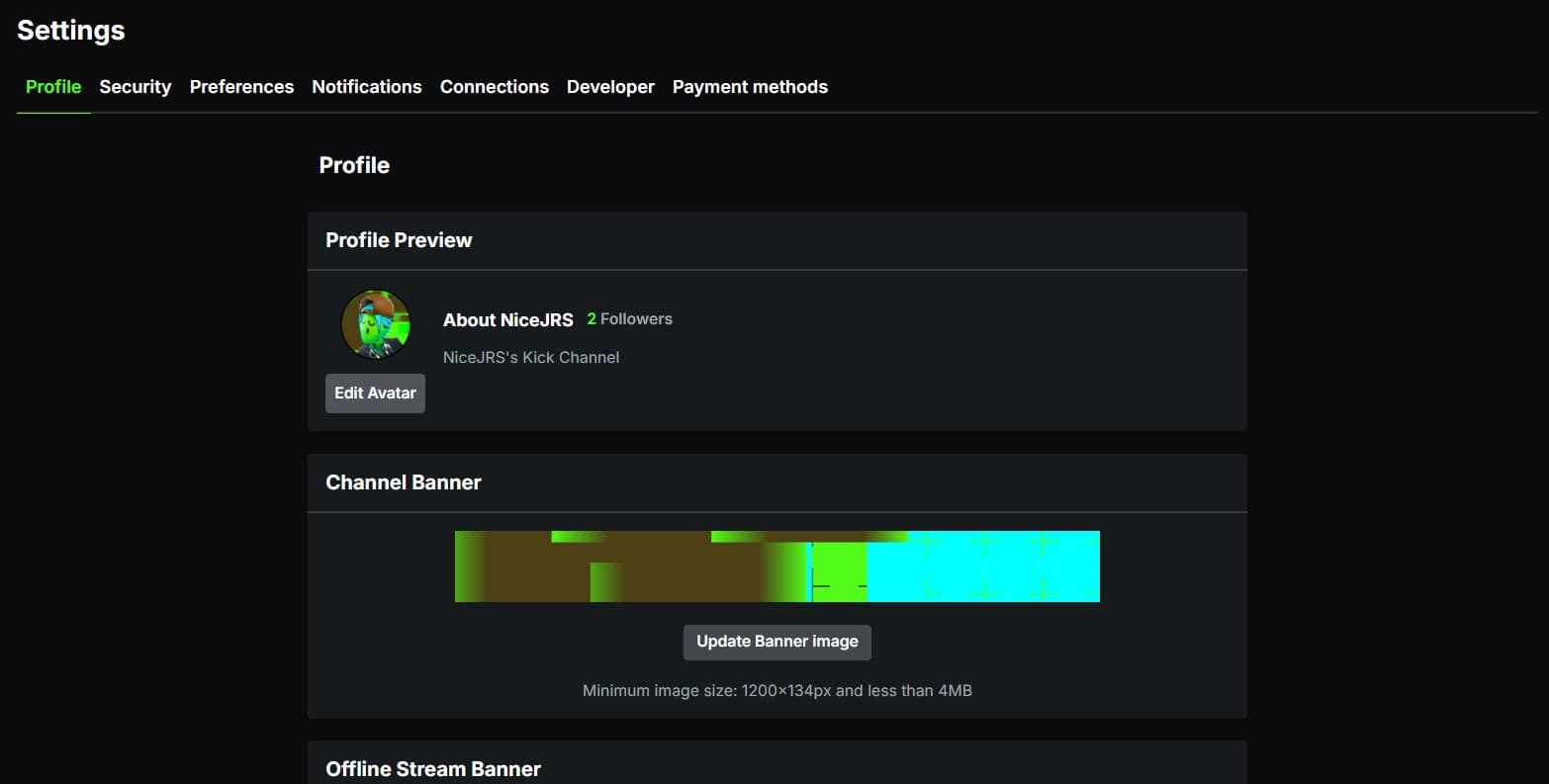
Task: Click the channel banner image preview
Action: (x=777, y=566)
